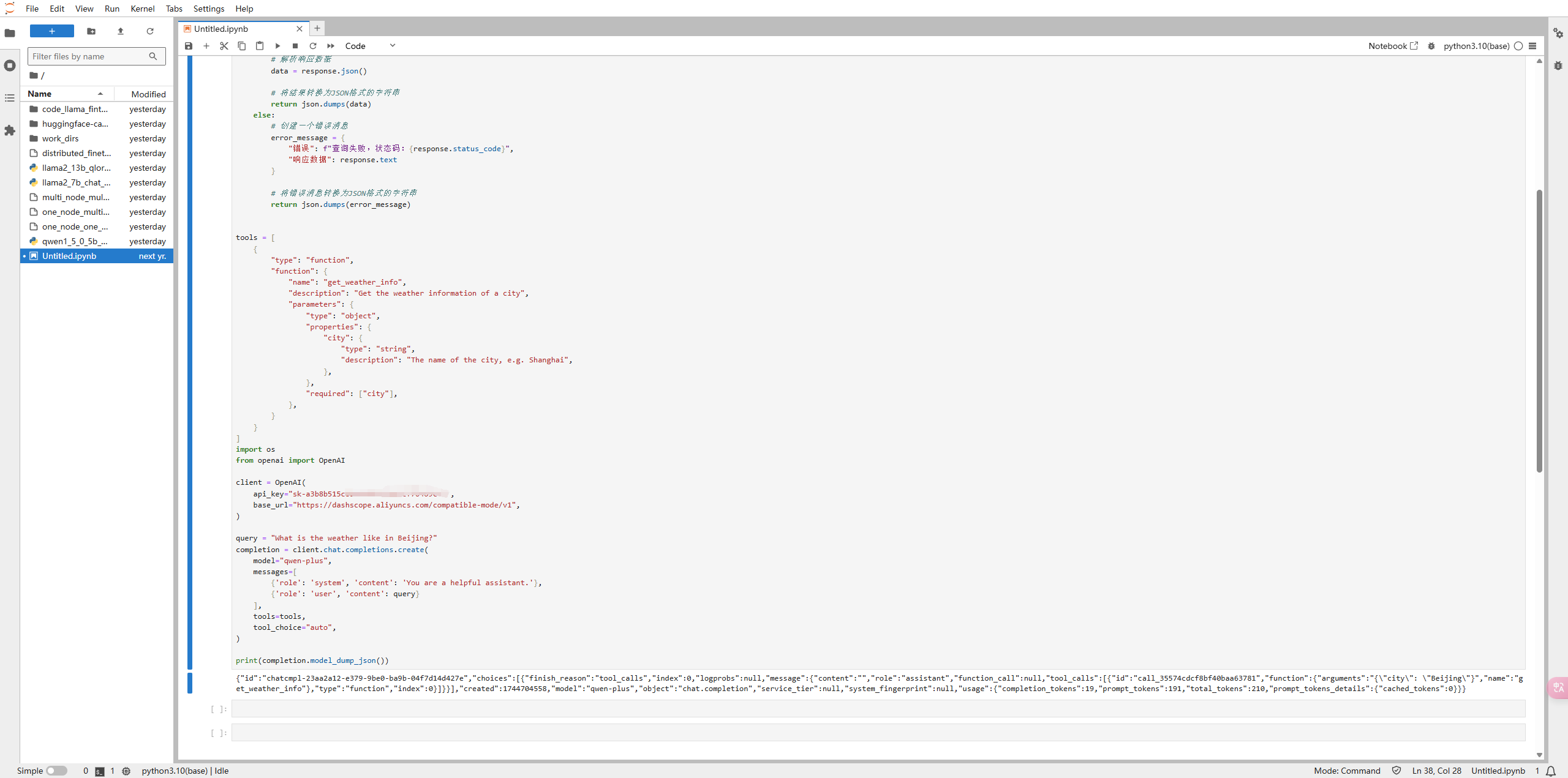Run the selected cell with the play icon
1568x778 pixels.
(277, 46)
